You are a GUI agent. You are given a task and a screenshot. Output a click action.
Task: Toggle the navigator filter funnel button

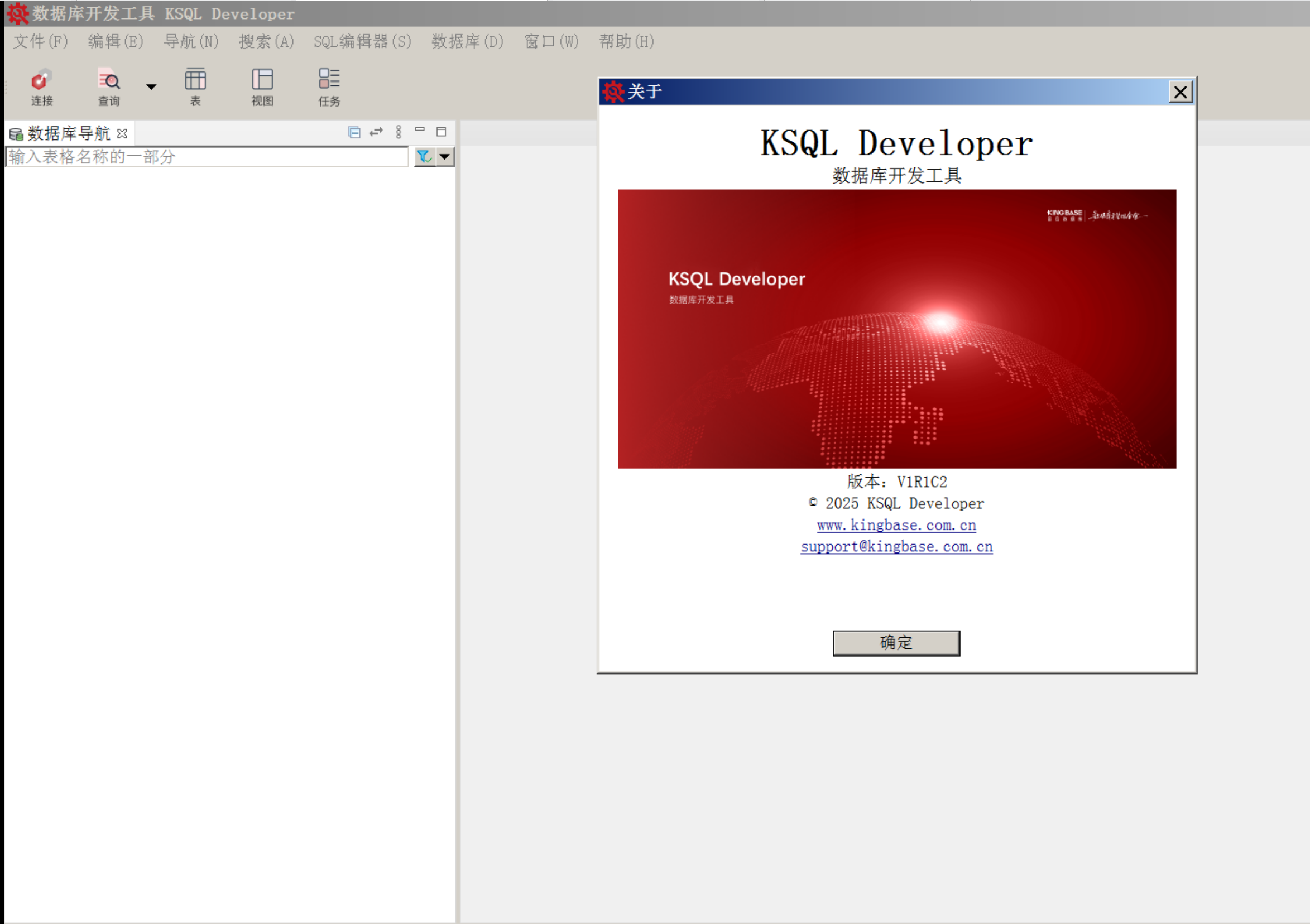pyautogui.click(x=424, y=157)
